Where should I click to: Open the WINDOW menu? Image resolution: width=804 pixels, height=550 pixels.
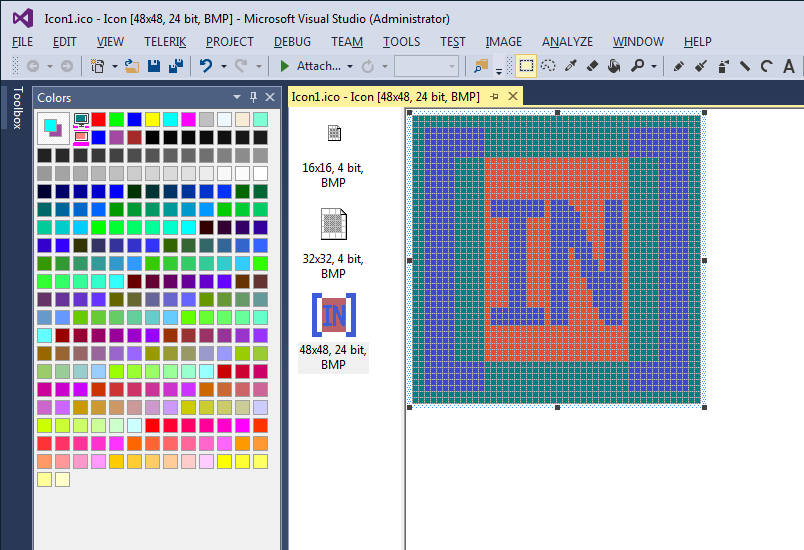pyautogui.click(x=638, y=42)
